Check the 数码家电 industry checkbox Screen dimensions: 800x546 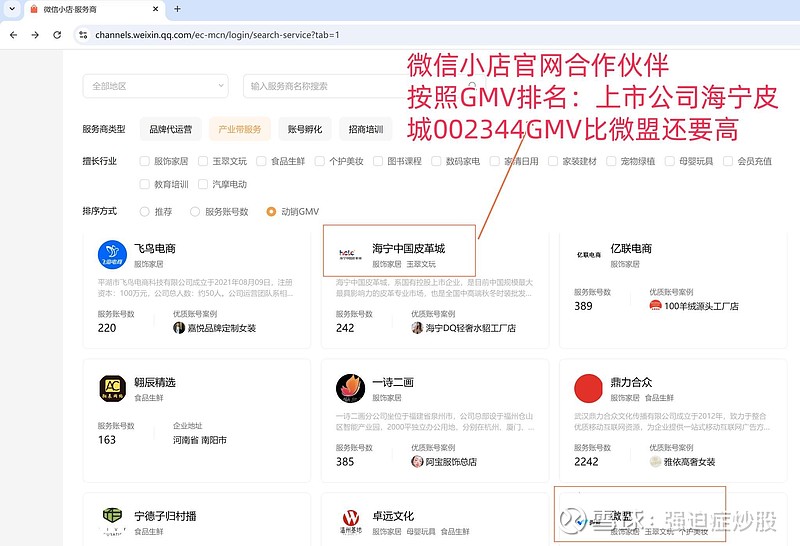tap(436, 161)
